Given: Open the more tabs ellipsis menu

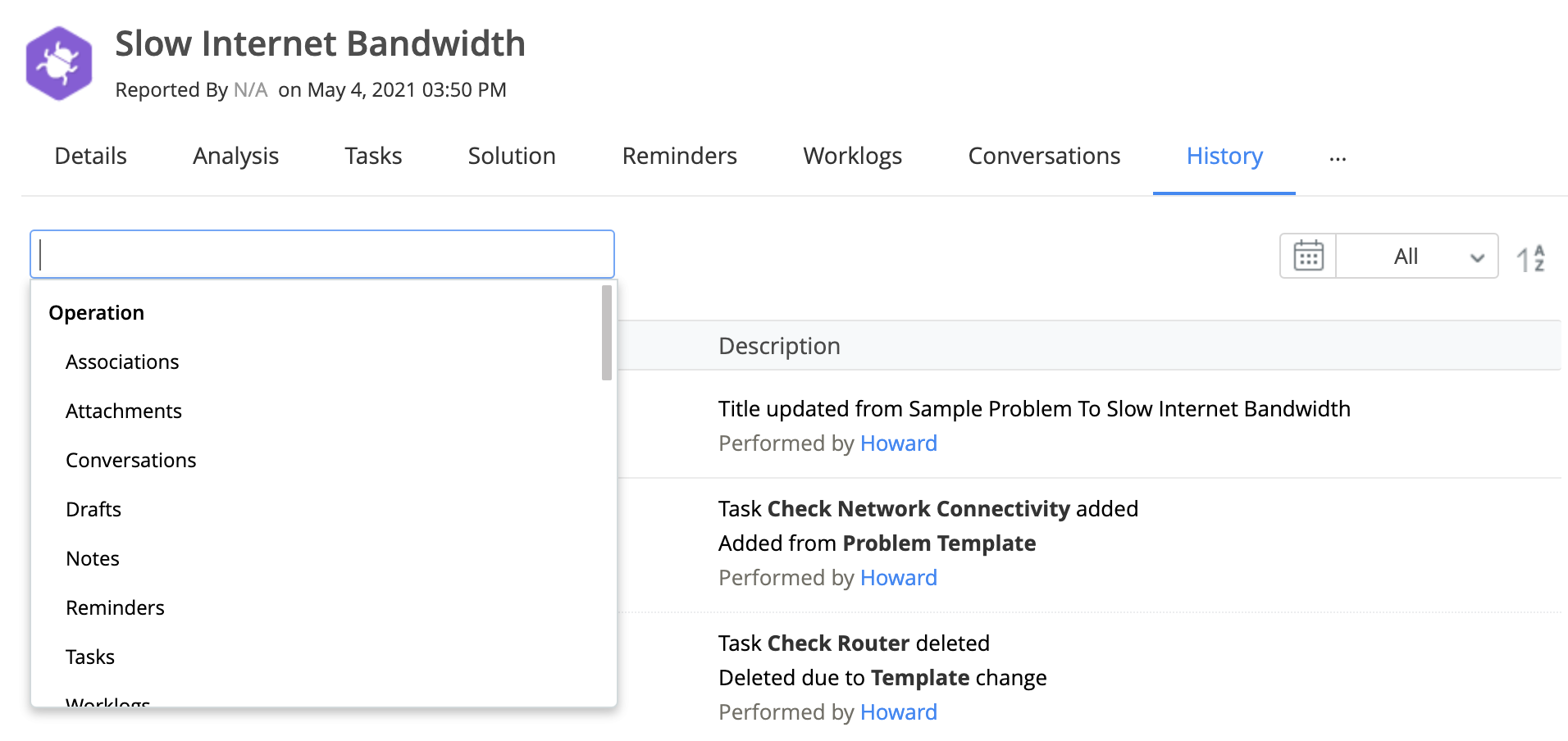Looking at the screenshot, I should pyautogui.click(x=1338, y=158).
